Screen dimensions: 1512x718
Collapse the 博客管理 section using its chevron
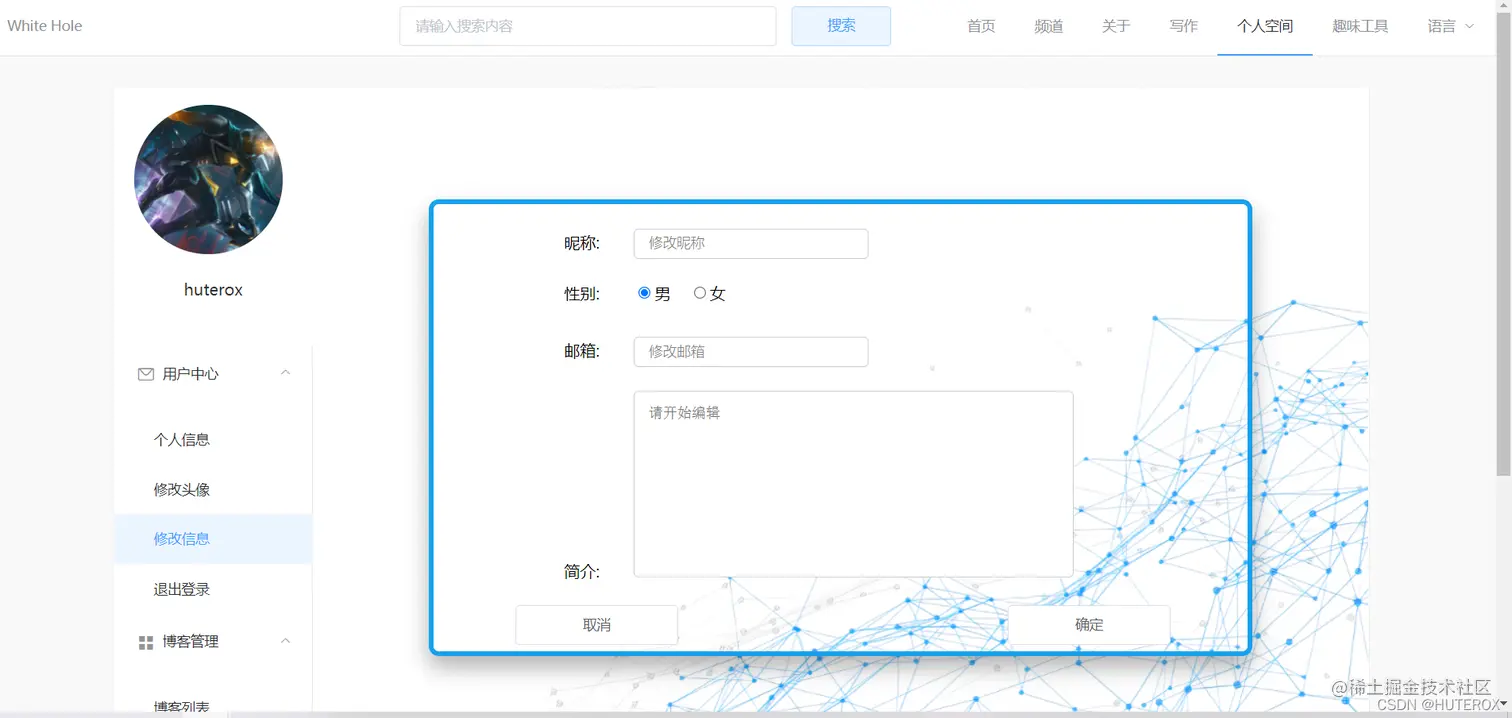click(x=286, y=640)
